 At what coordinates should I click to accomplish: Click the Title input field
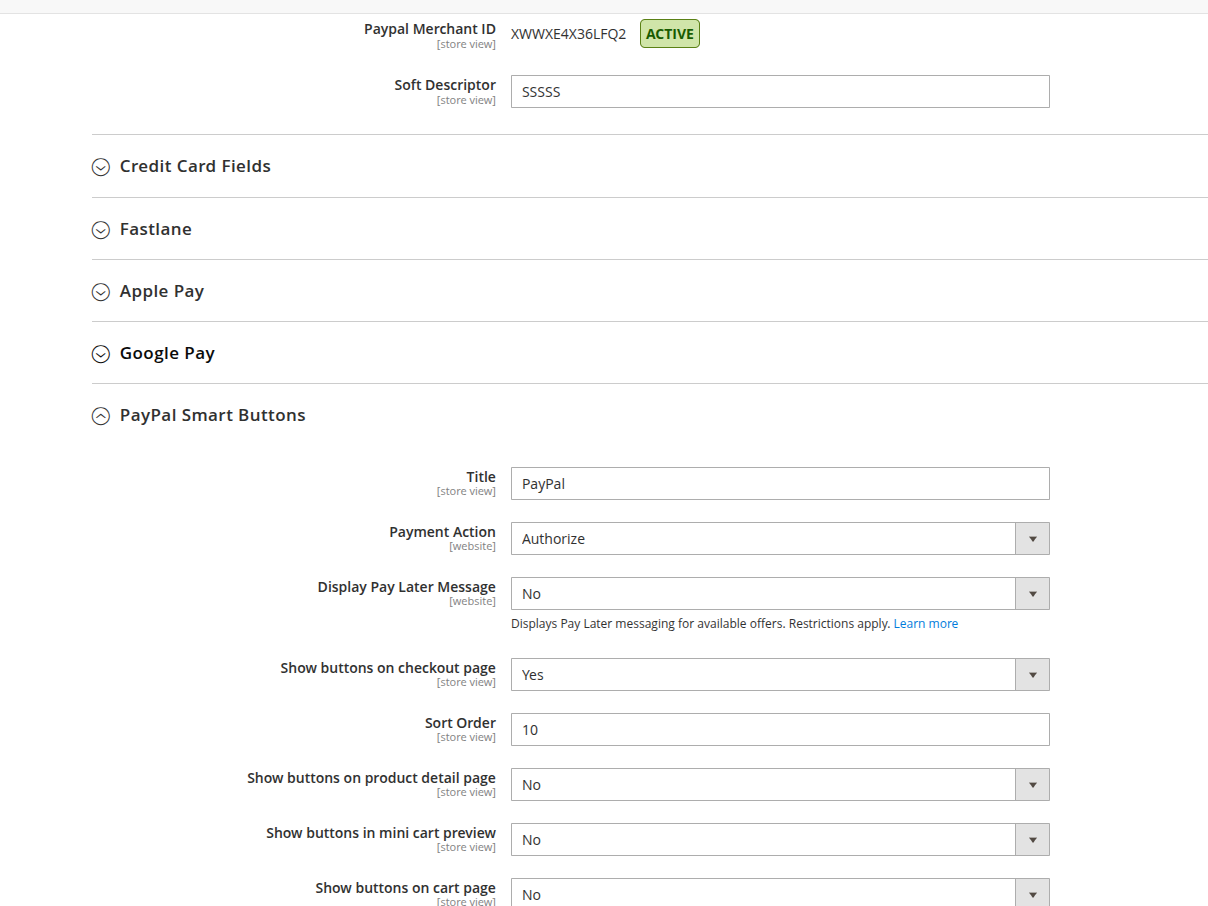click(x=779, y=483)
